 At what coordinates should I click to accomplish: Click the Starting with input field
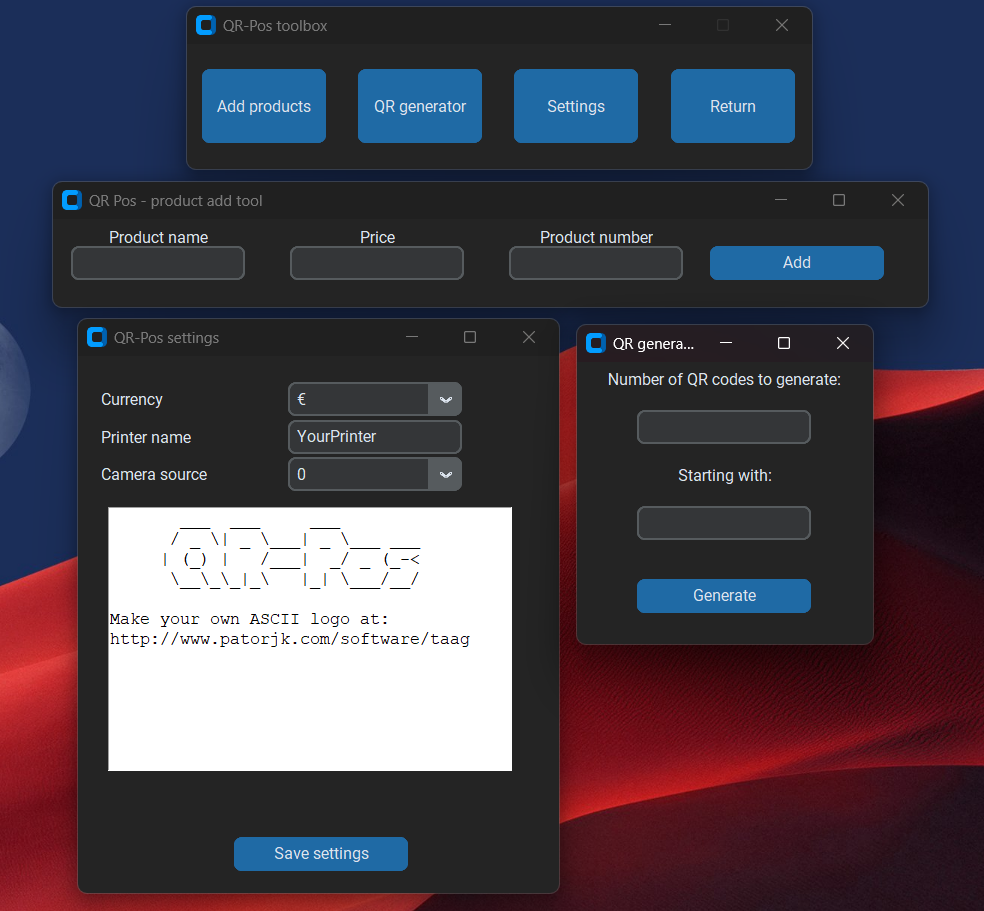pyautogui.click(x=723, y=522)
